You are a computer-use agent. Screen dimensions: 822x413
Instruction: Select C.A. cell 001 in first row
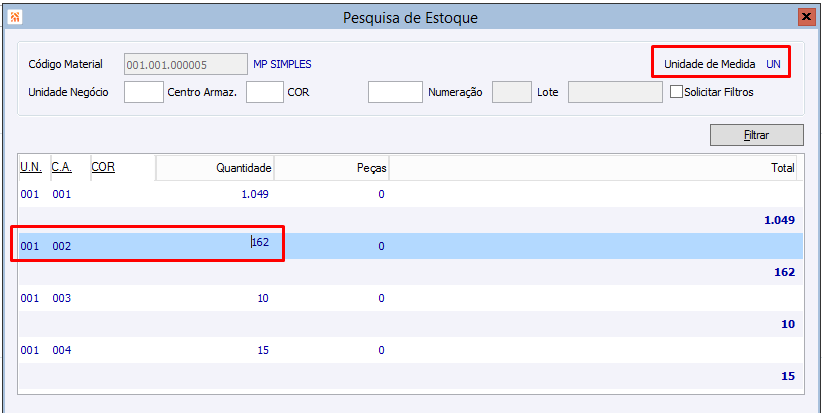coord(61,194)
